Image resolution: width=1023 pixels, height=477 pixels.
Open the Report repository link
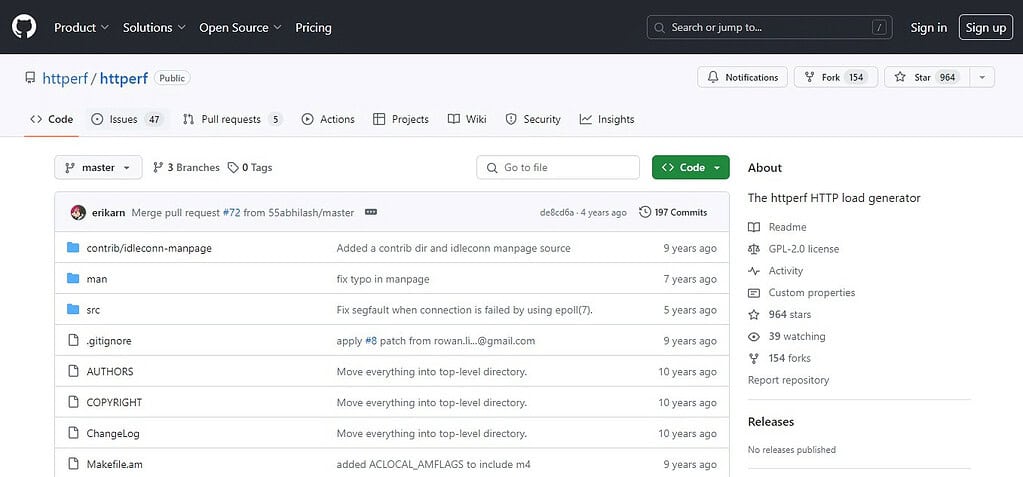pyautogui.click(x=788, y=380)
